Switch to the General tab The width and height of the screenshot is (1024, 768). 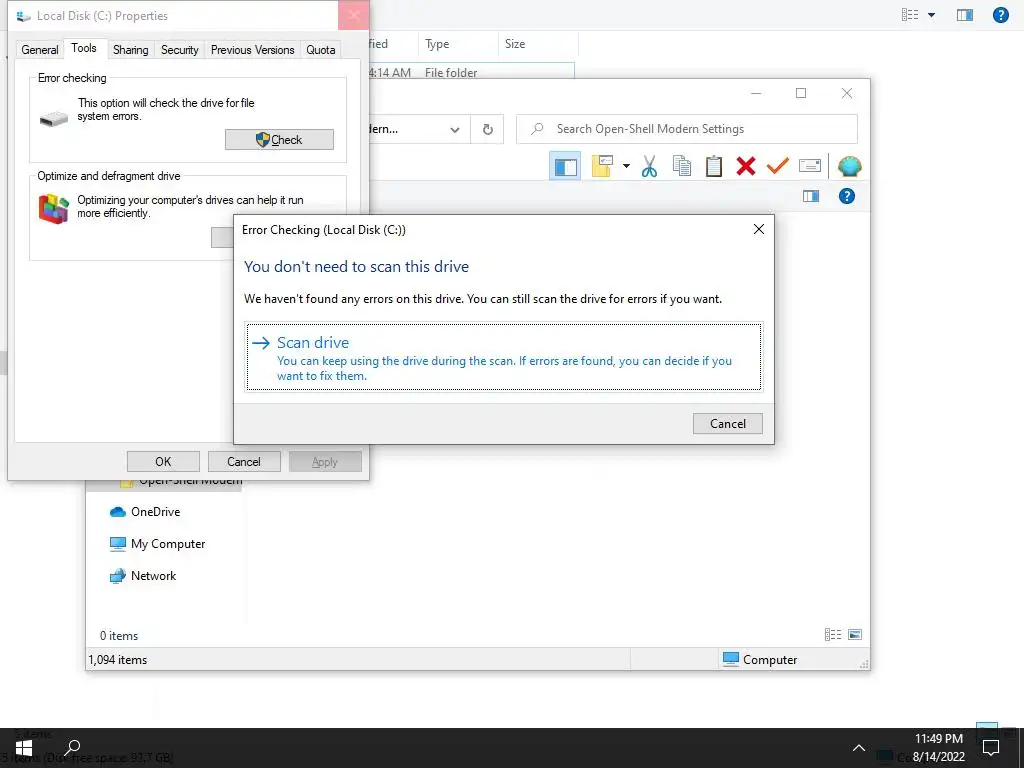[40, 50]
